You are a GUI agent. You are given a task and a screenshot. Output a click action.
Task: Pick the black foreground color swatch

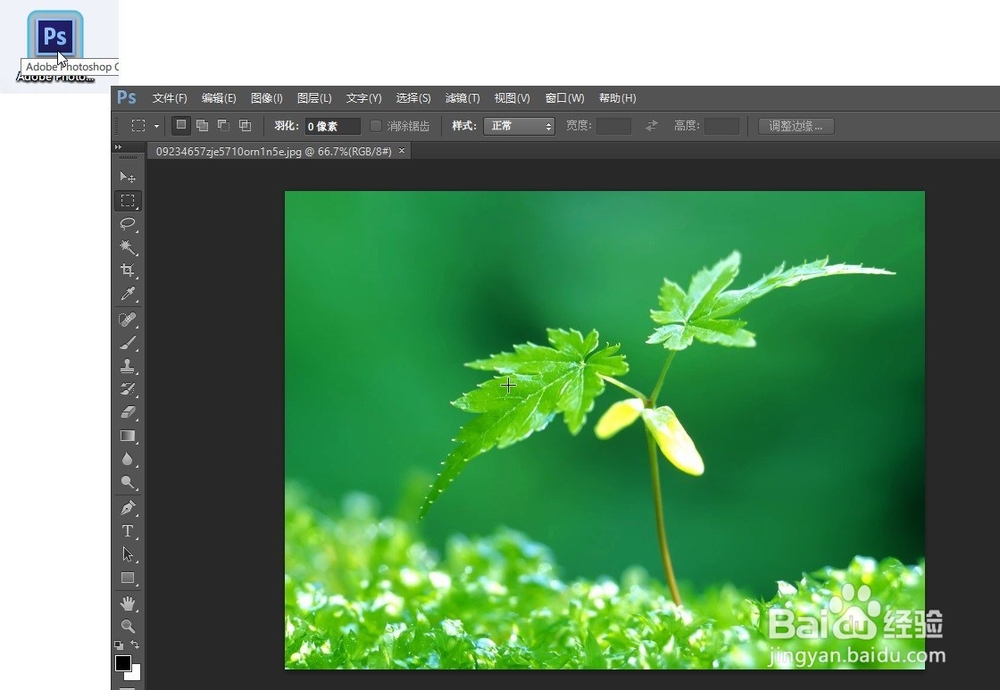(x=123, y=663)
